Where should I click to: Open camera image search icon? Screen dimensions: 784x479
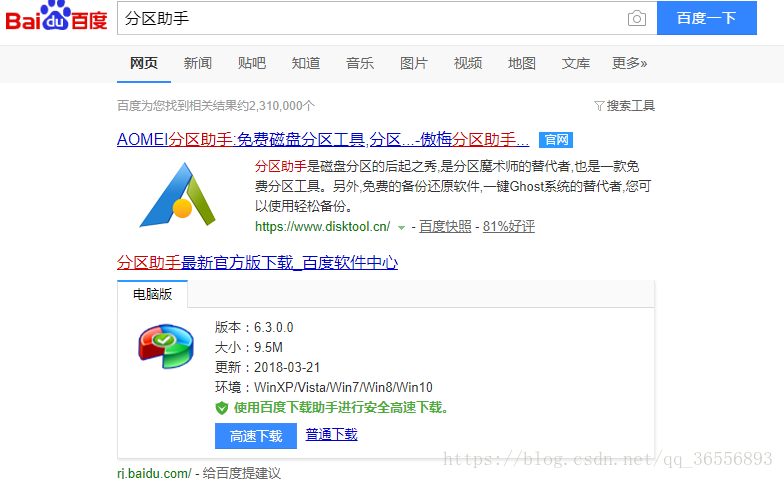pyautogui.click(x=636, y=18)
